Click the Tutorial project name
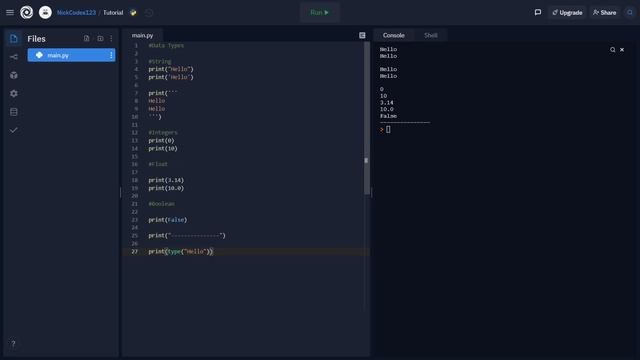 (x=113, y=13)
